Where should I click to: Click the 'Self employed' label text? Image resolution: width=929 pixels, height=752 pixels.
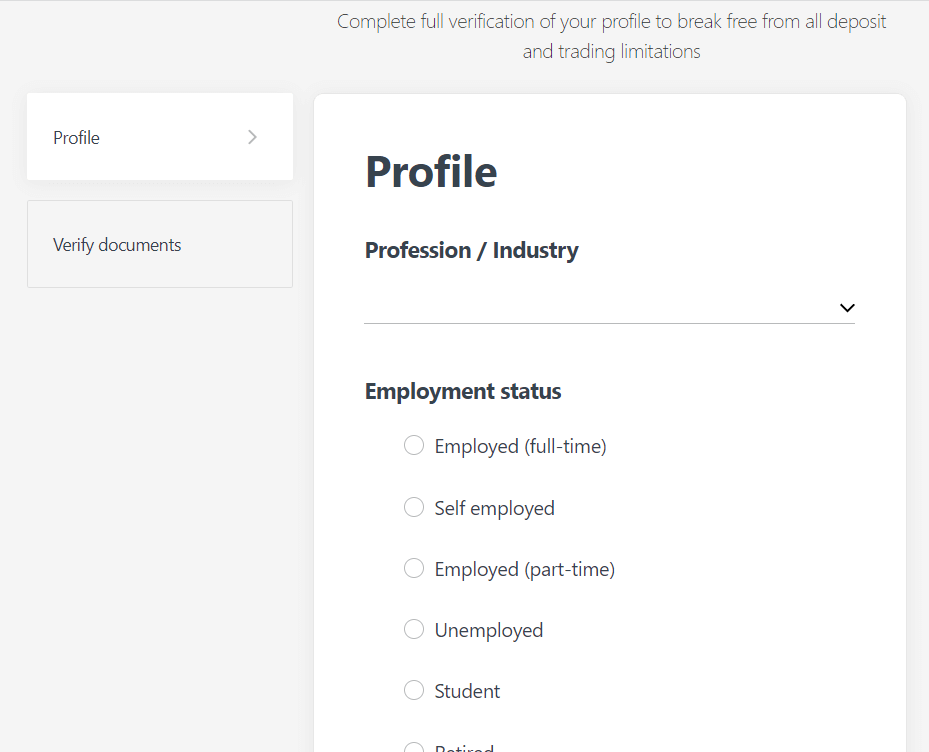[494, 508]
